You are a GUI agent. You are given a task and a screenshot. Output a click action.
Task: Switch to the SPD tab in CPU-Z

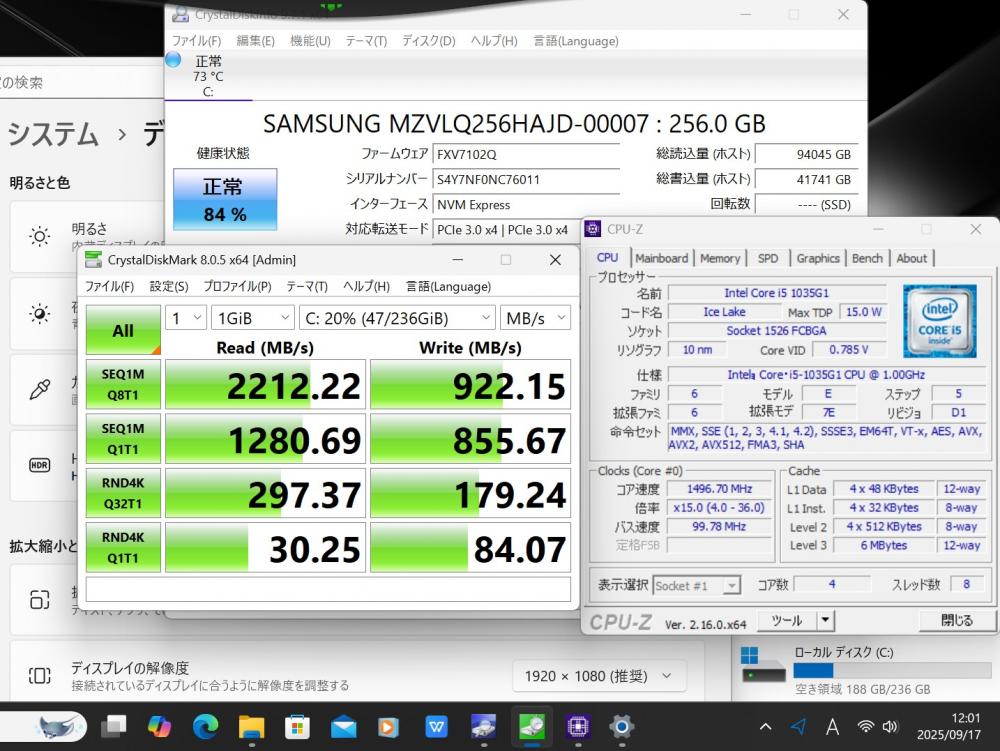[x=768, y=258]
